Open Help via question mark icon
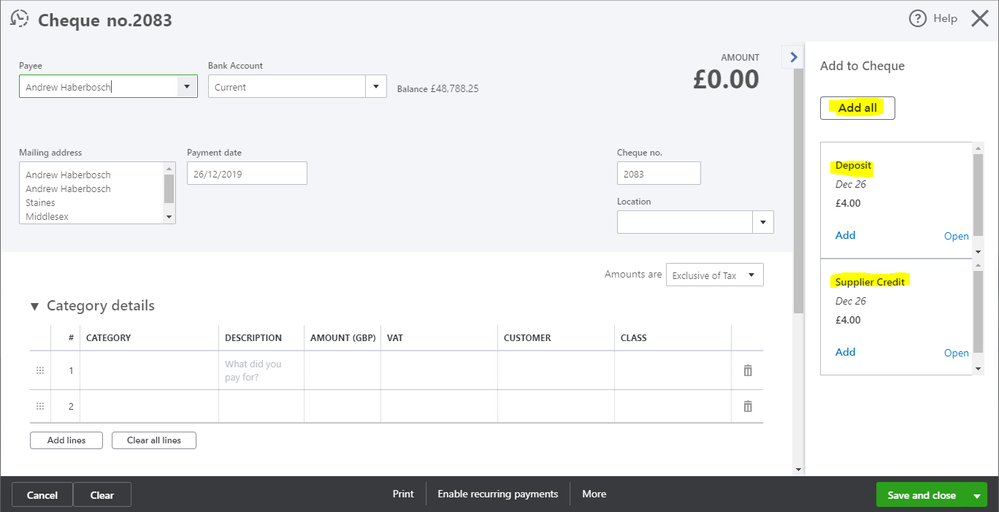The image size is (999, 512). tap(917, 19)
